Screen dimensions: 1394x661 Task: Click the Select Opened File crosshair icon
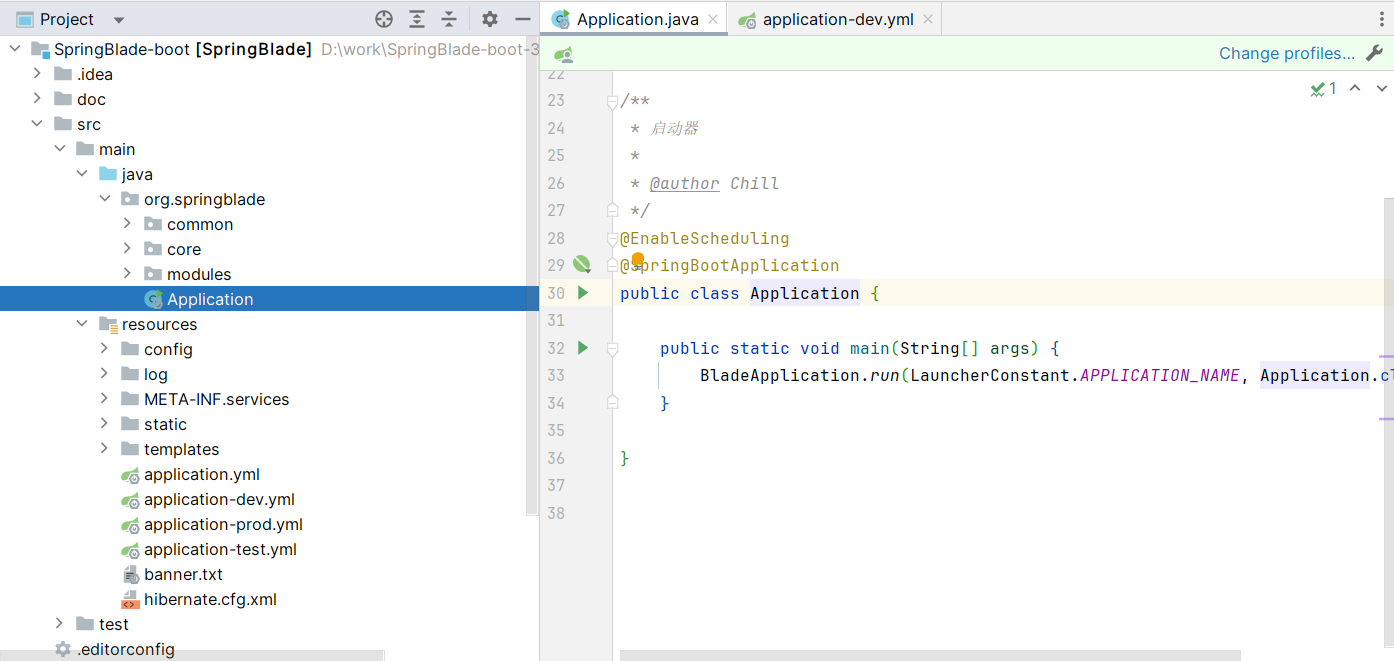384,19
